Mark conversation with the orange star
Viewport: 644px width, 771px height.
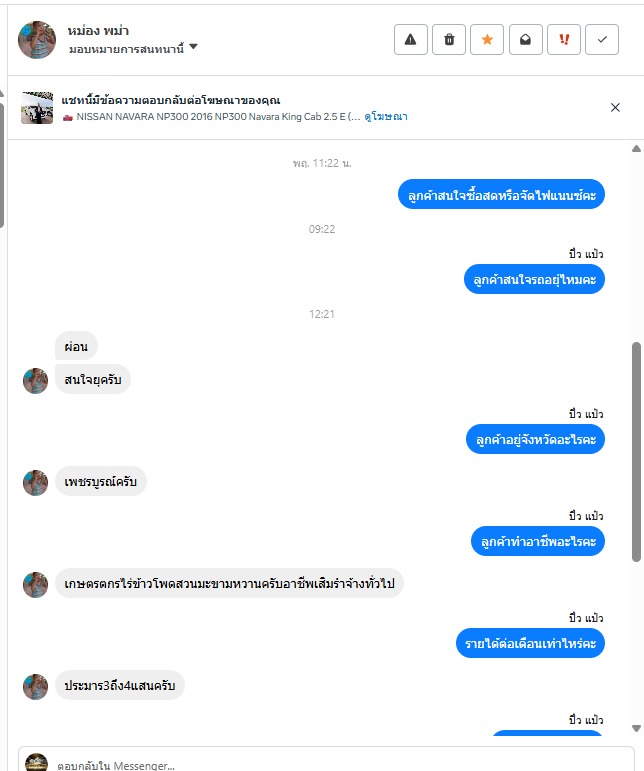click(487, 39)
